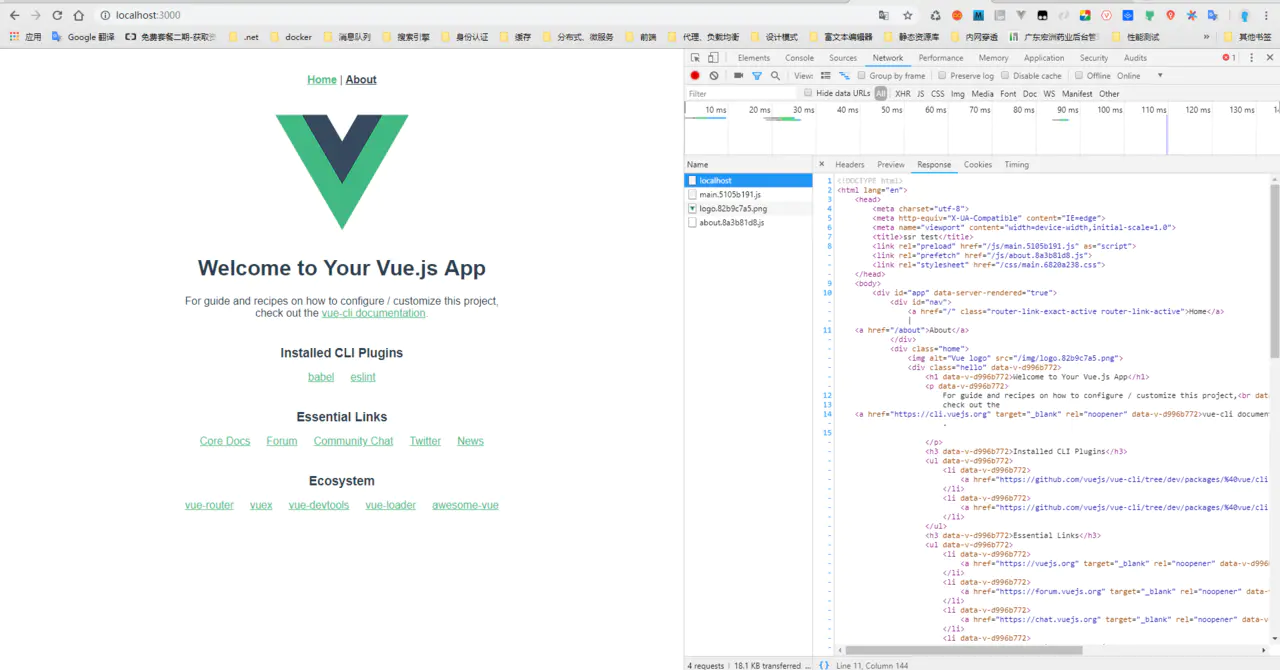This screenshot has height=670, width=1280.
Task: Open the babel plugin link
Action: click(x=321, y=377)
